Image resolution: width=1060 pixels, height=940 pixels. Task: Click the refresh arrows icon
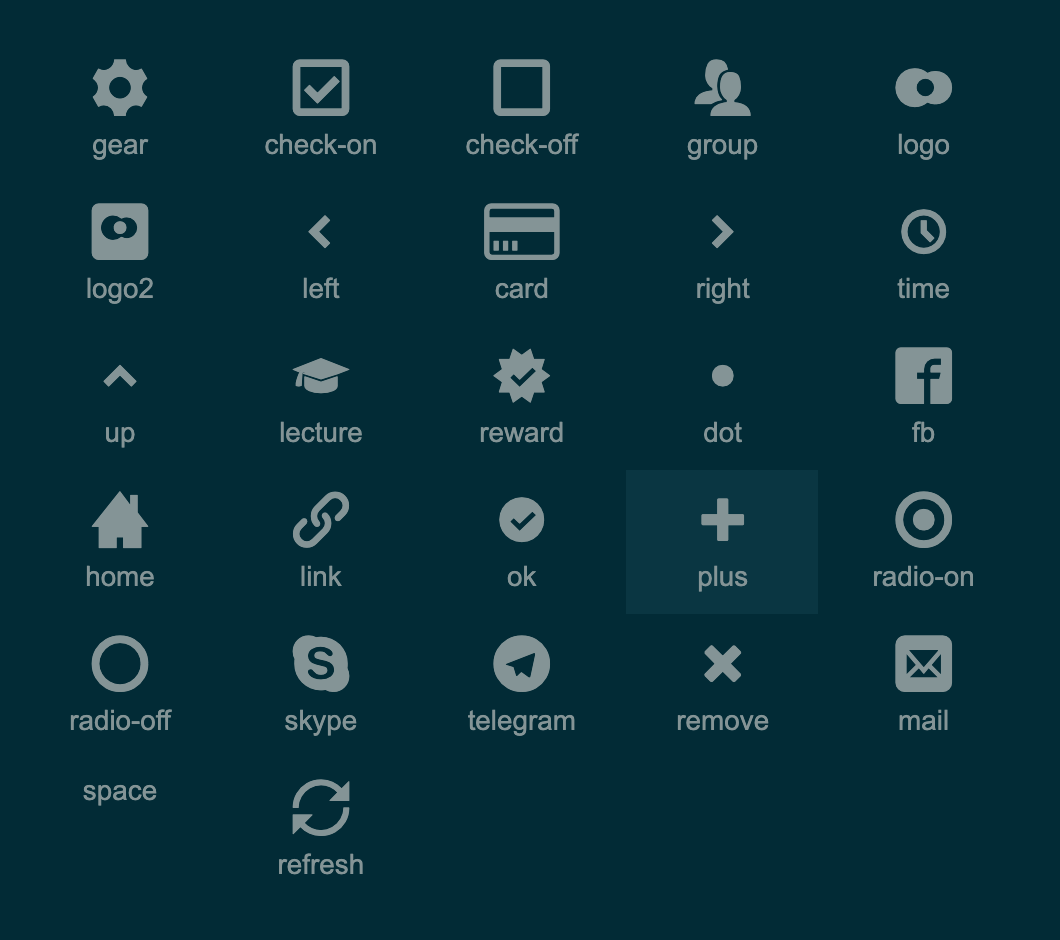pyautogui.click(x=321, y=808)
